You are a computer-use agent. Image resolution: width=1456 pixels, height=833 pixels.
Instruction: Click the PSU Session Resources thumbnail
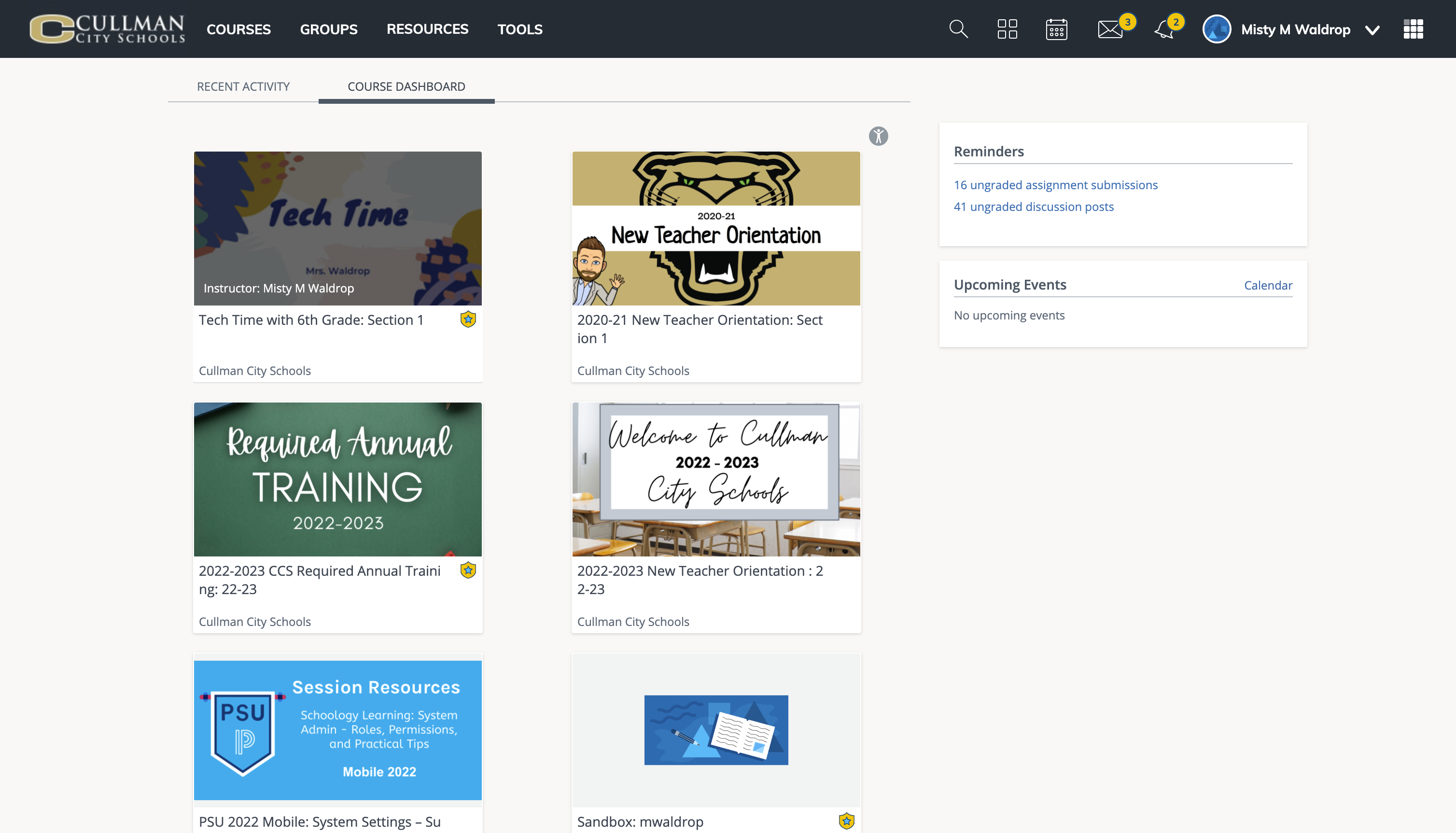[337, 730]
